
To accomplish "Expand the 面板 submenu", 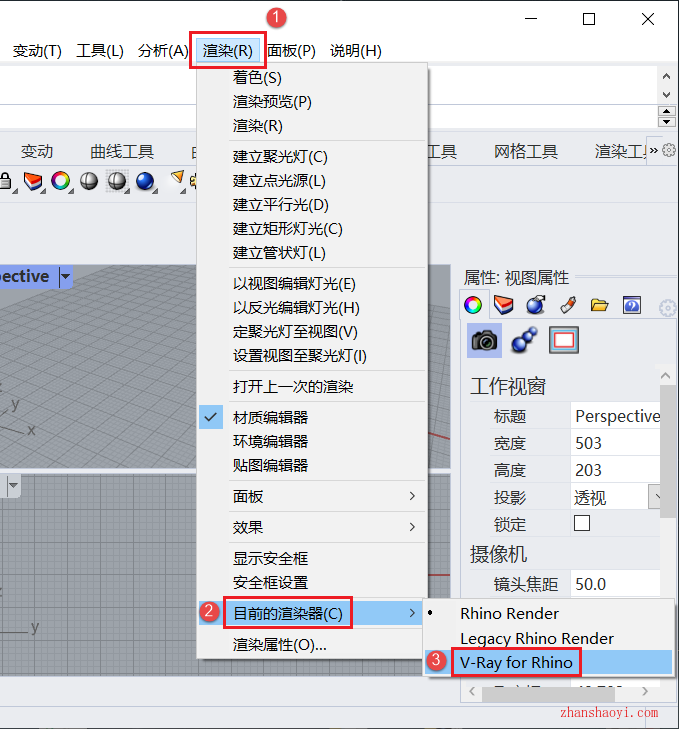I will [312, 497].
